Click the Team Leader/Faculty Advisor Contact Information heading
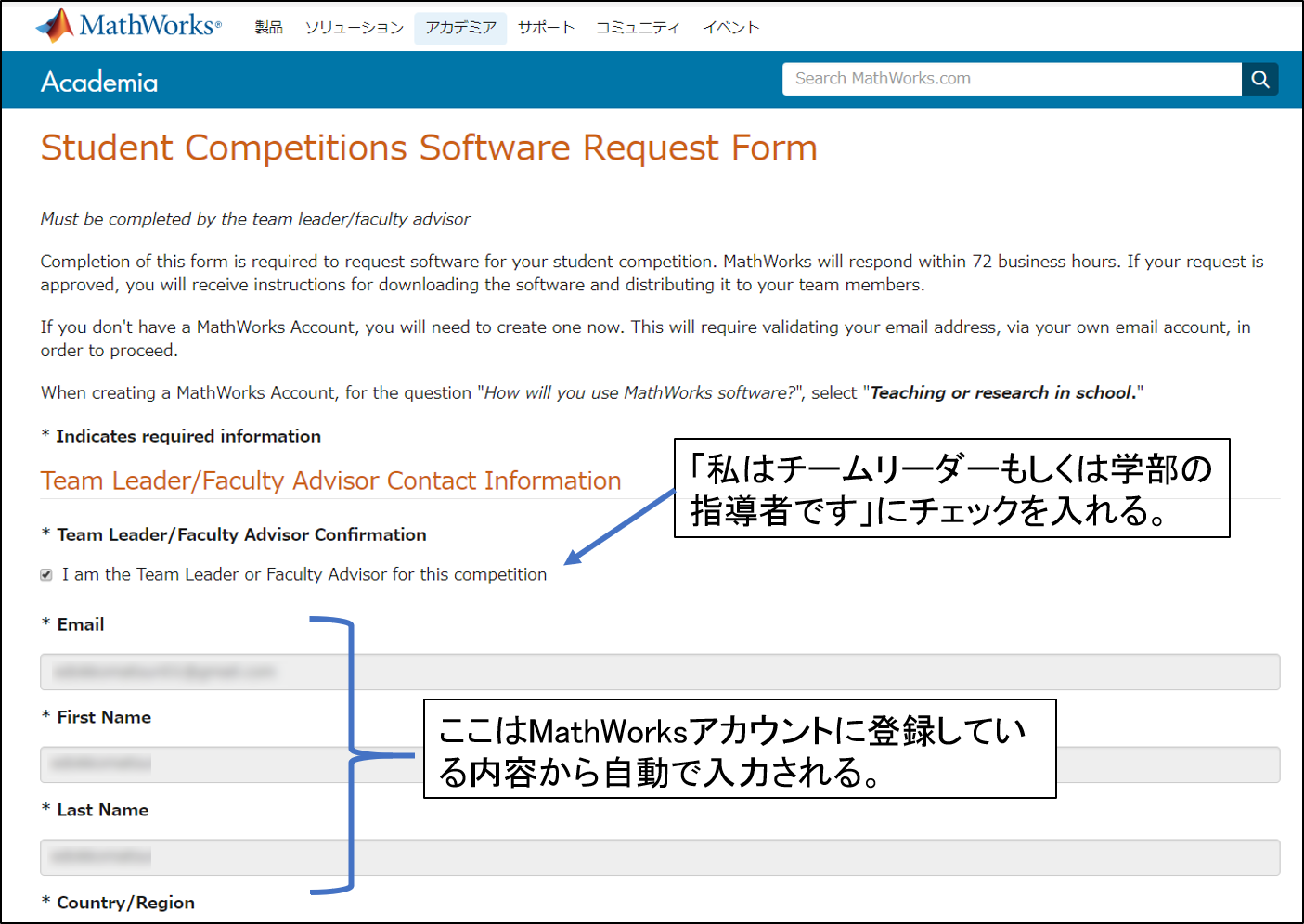1304x924 pixels. 330,481
